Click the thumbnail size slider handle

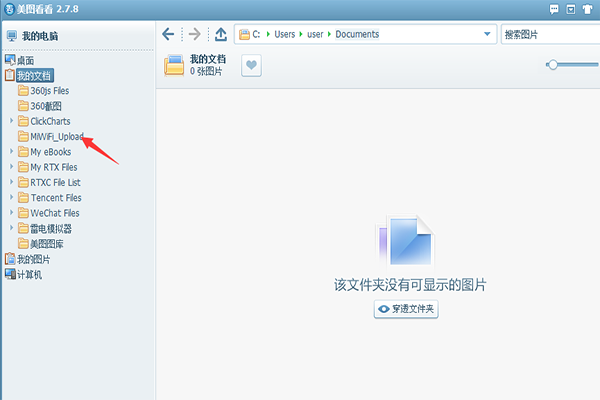(x=553, y=65)
